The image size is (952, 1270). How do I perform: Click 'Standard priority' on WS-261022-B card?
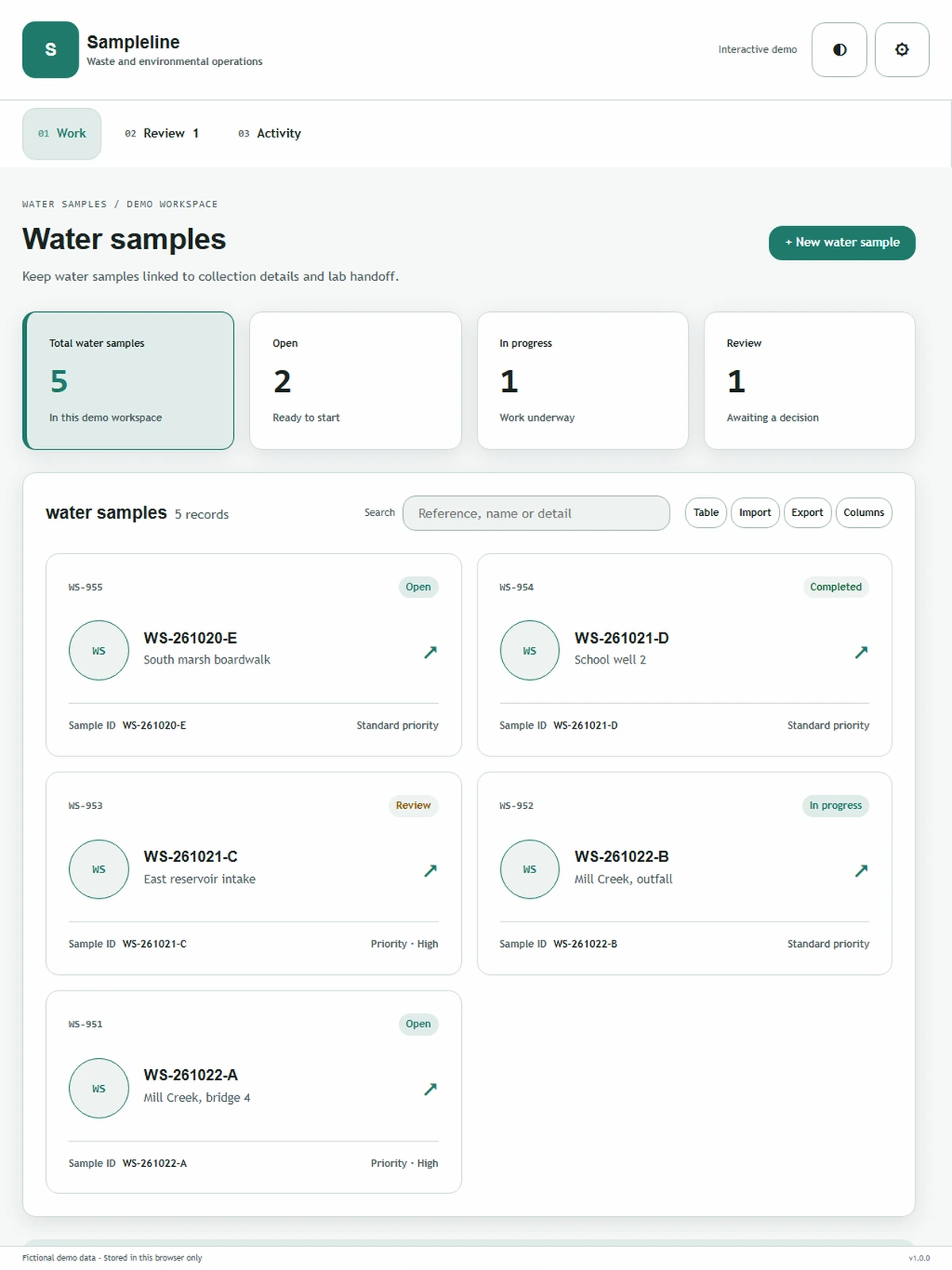pos(828,944)
